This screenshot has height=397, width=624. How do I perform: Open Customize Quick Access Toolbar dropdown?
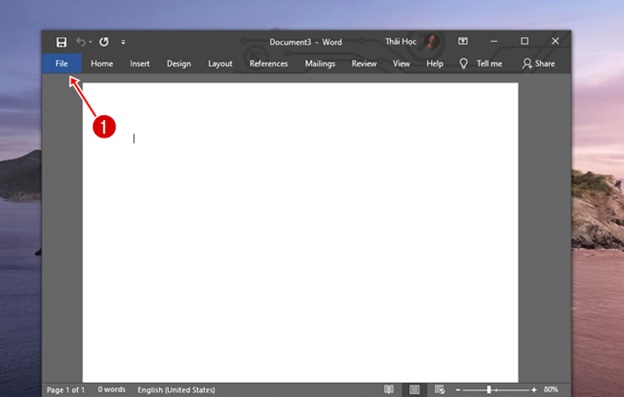(x=123, y=42)
